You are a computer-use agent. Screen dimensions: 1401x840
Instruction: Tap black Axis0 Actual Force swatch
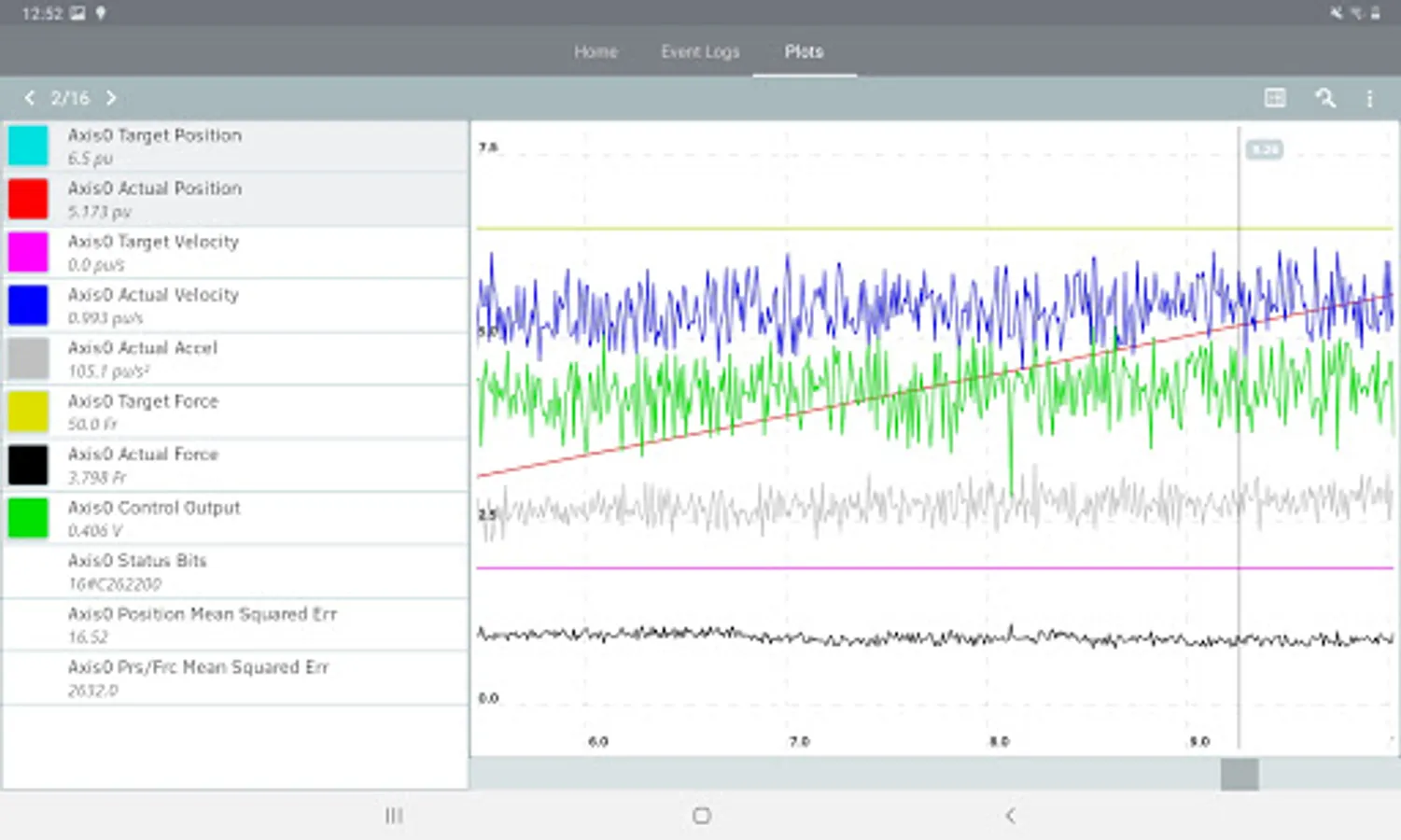tap(28, 465)
